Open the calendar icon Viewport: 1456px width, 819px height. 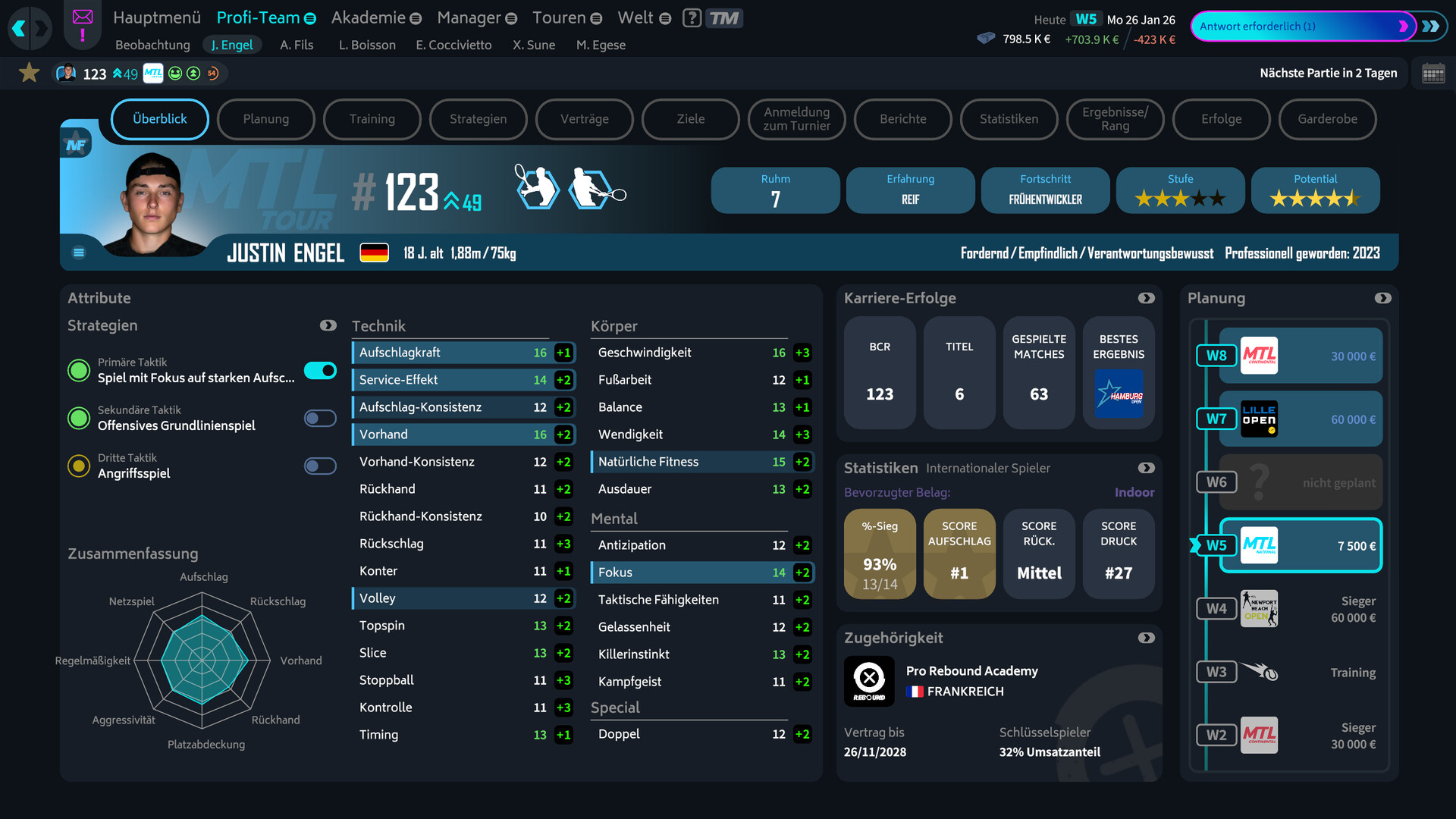point(1432,74)
